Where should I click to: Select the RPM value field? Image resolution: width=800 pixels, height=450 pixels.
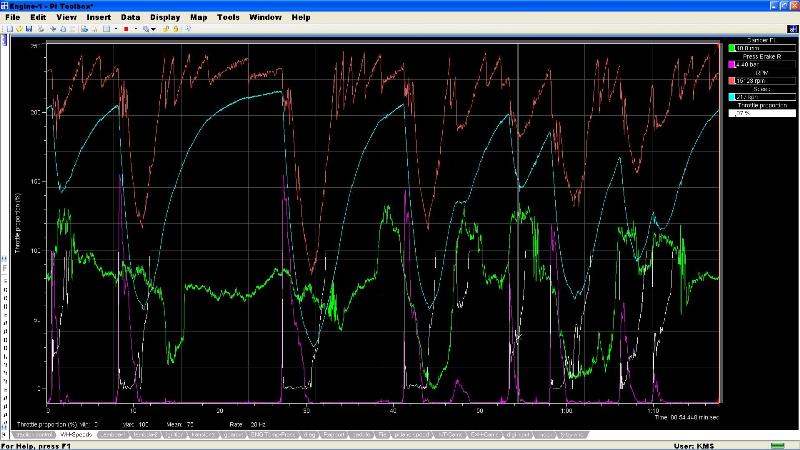766,81
